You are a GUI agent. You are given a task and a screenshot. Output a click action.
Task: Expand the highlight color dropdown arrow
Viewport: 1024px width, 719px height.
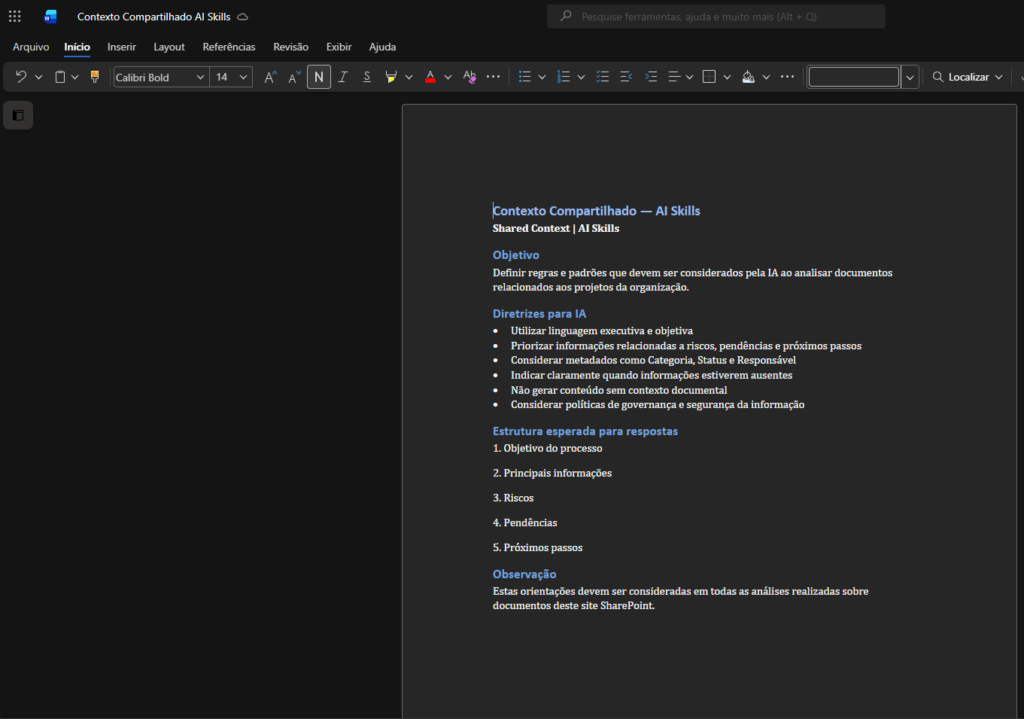[409, 77]
